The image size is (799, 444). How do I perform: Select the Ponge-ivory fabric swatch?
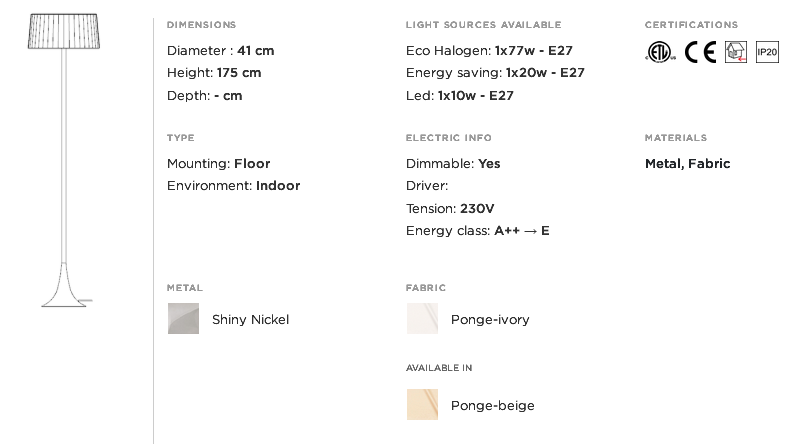click(x=422, y=319)
